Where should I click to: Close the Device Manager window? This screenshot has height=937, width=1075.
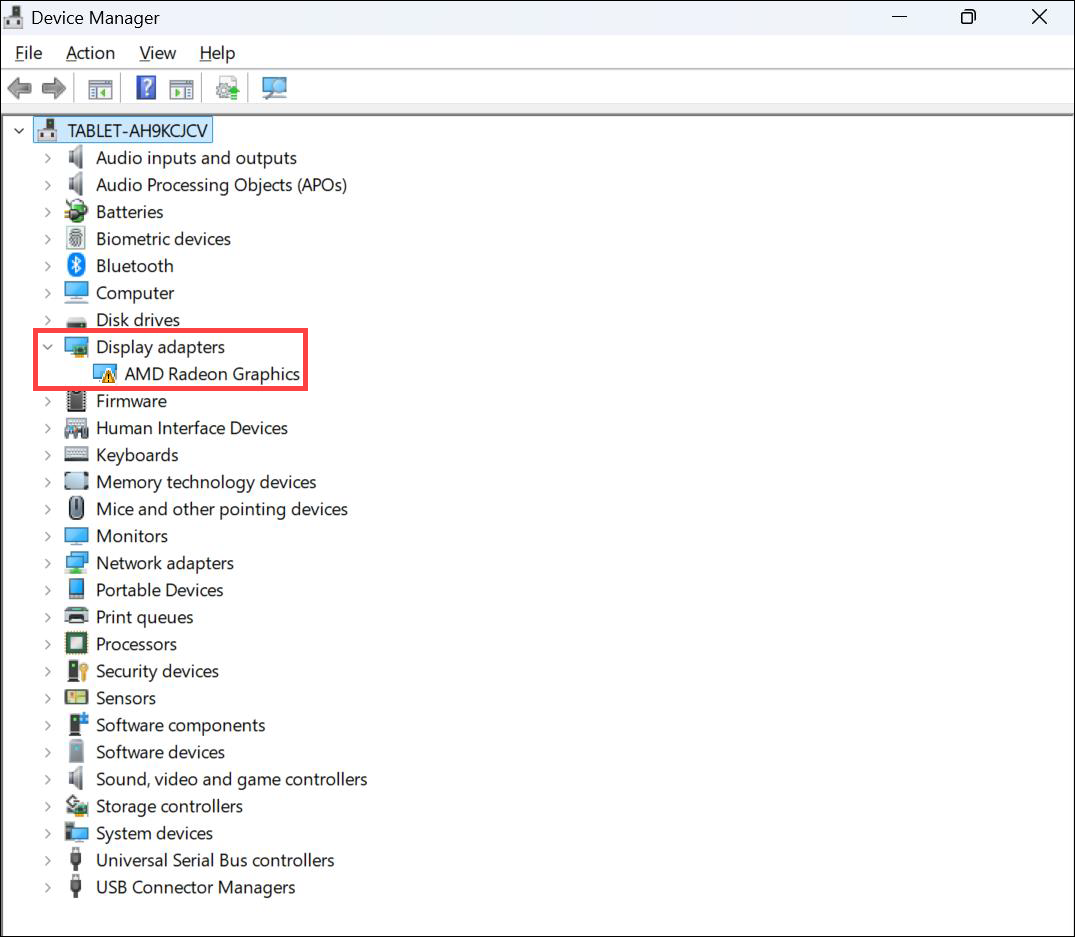pos(1039,17)
